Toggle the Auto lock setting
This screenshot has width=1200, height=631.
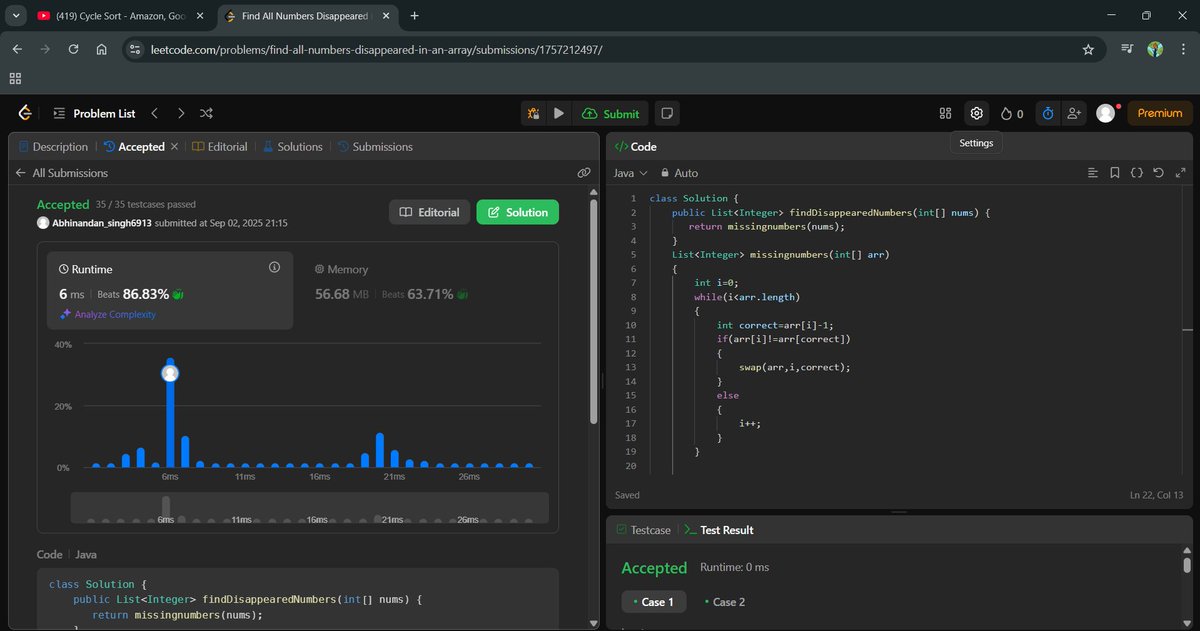679,173
